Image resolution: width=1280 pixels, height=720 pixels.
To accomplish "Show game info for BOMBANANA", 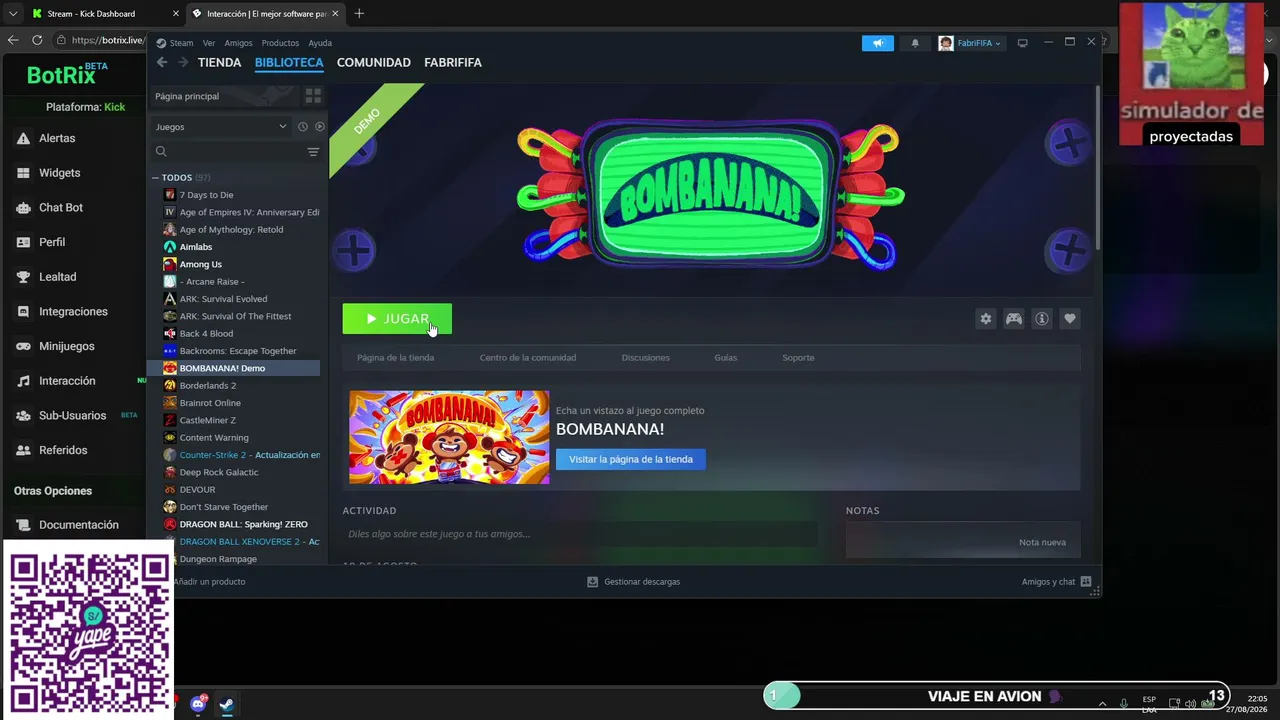I will click(x=1042, y=319).
